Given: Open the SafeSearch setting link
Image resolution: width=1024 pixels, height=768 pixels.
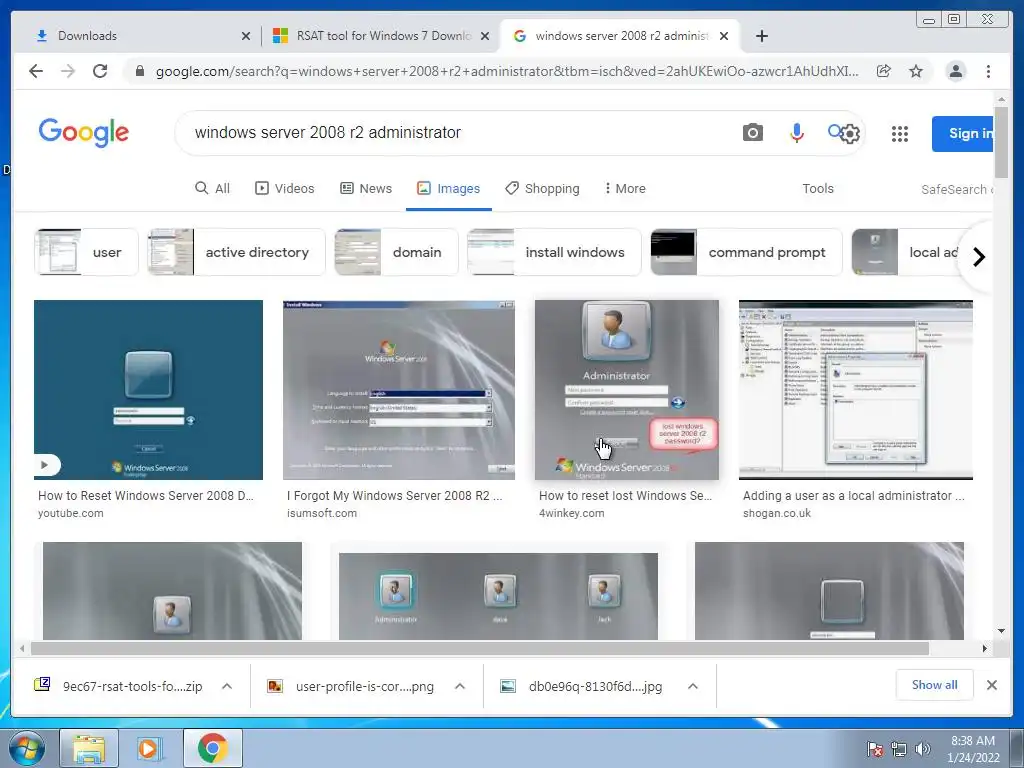Looking at the screenshot, I should pos(957,189).
